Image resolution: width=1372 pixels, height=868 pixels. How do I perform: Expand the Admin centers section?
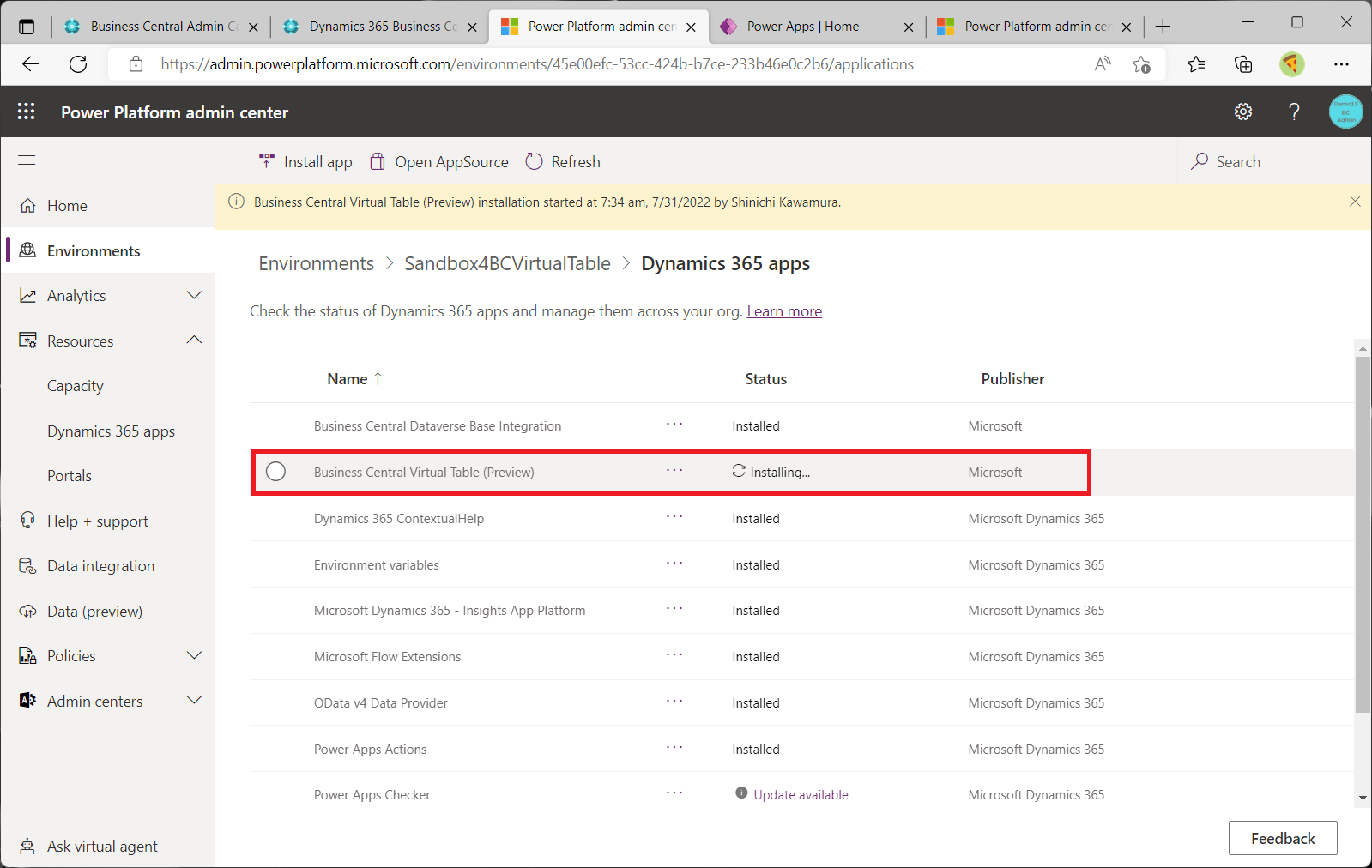pyautogui.click(x=194, y=701)
